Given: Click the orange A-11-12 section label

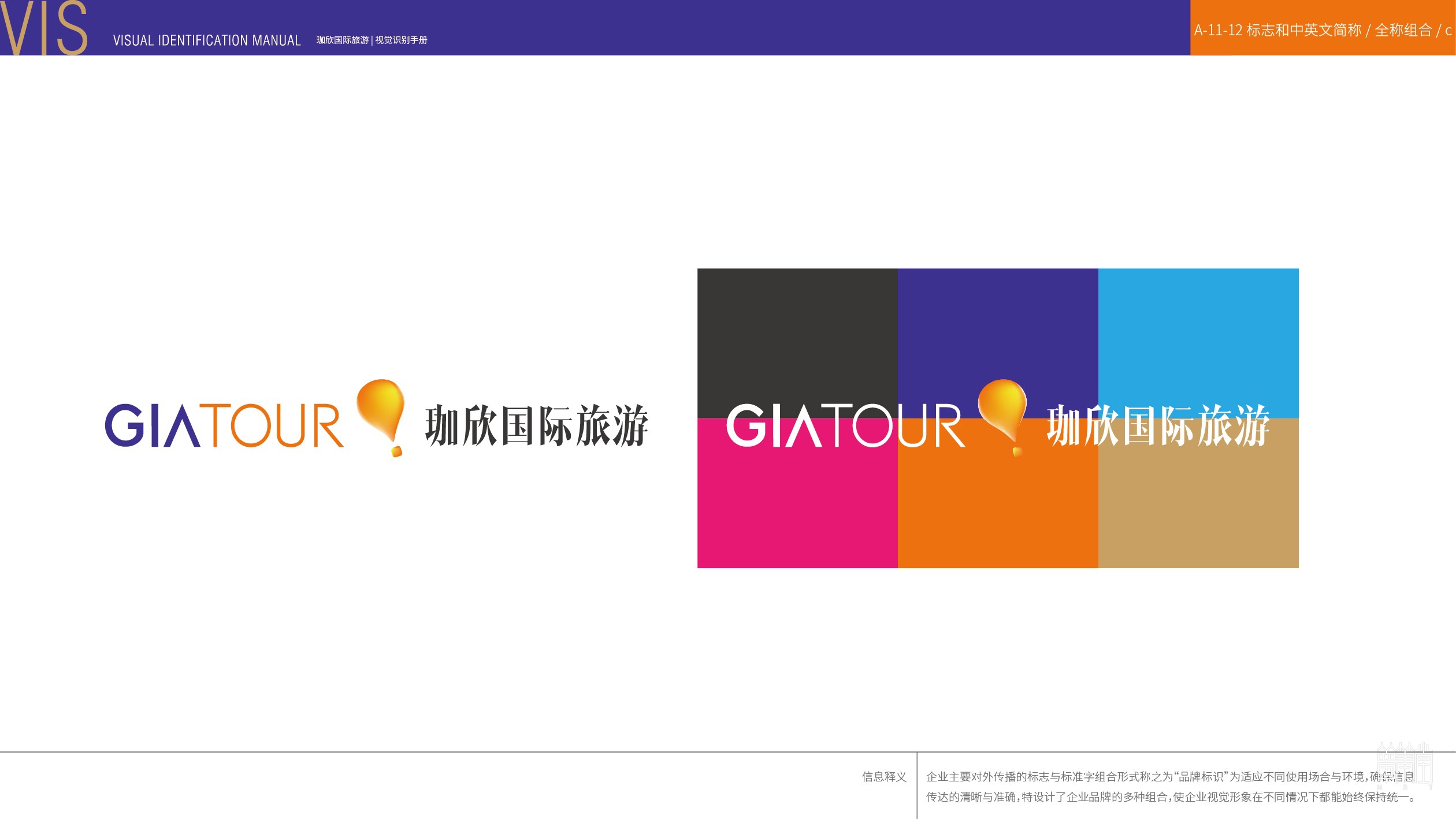Looking at the screenshot, I should coord(1322,30).
